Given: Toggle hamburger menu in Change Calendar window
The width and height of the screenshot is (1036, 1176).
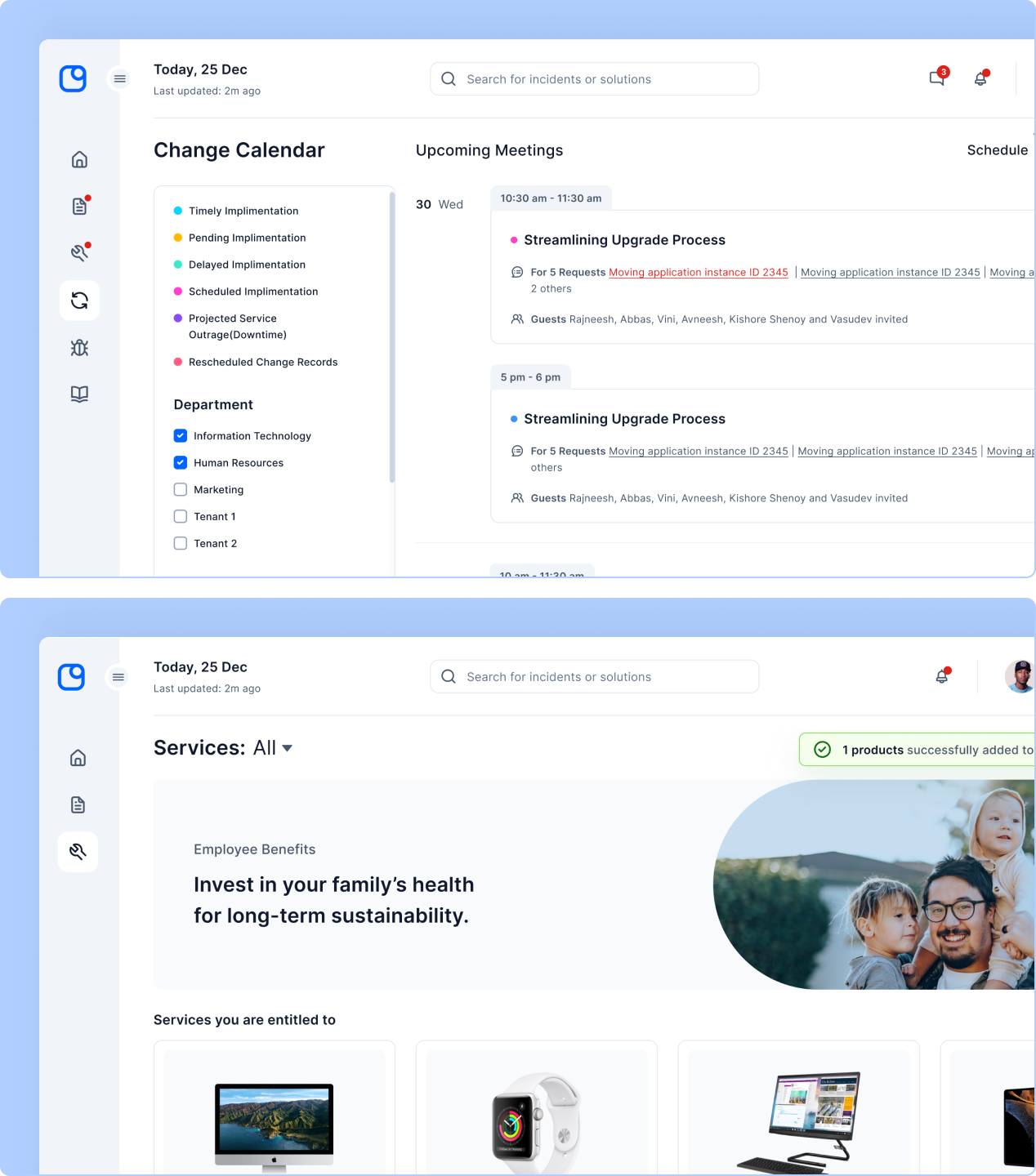Looking at the screenshot, I should click(120, 78).
